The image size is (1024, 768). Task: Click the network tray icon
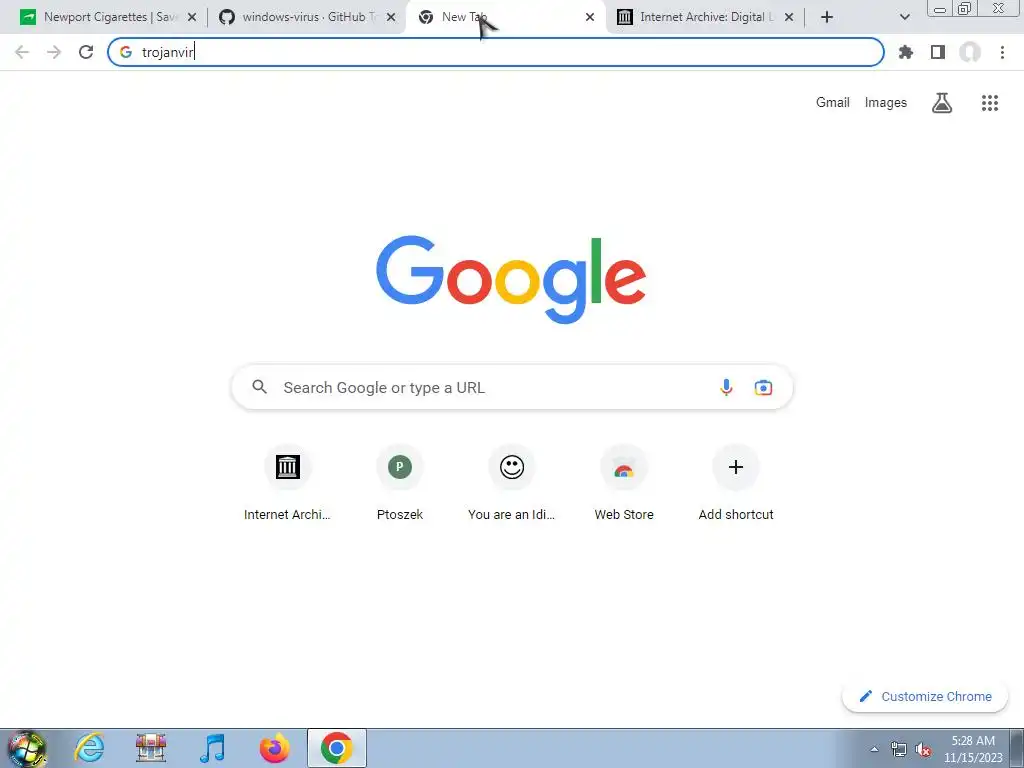click(899, 750)
